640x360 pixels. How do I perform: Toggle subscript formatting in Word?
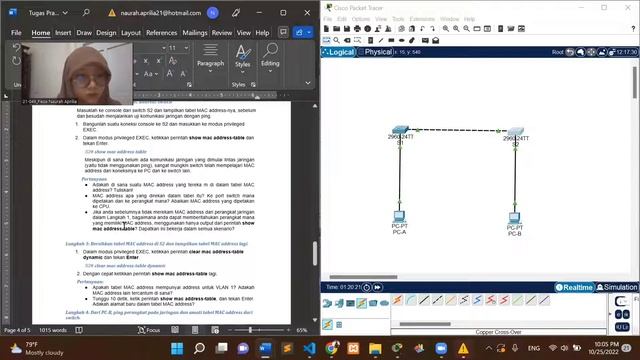pyautogui.click(x=146, y=60)
